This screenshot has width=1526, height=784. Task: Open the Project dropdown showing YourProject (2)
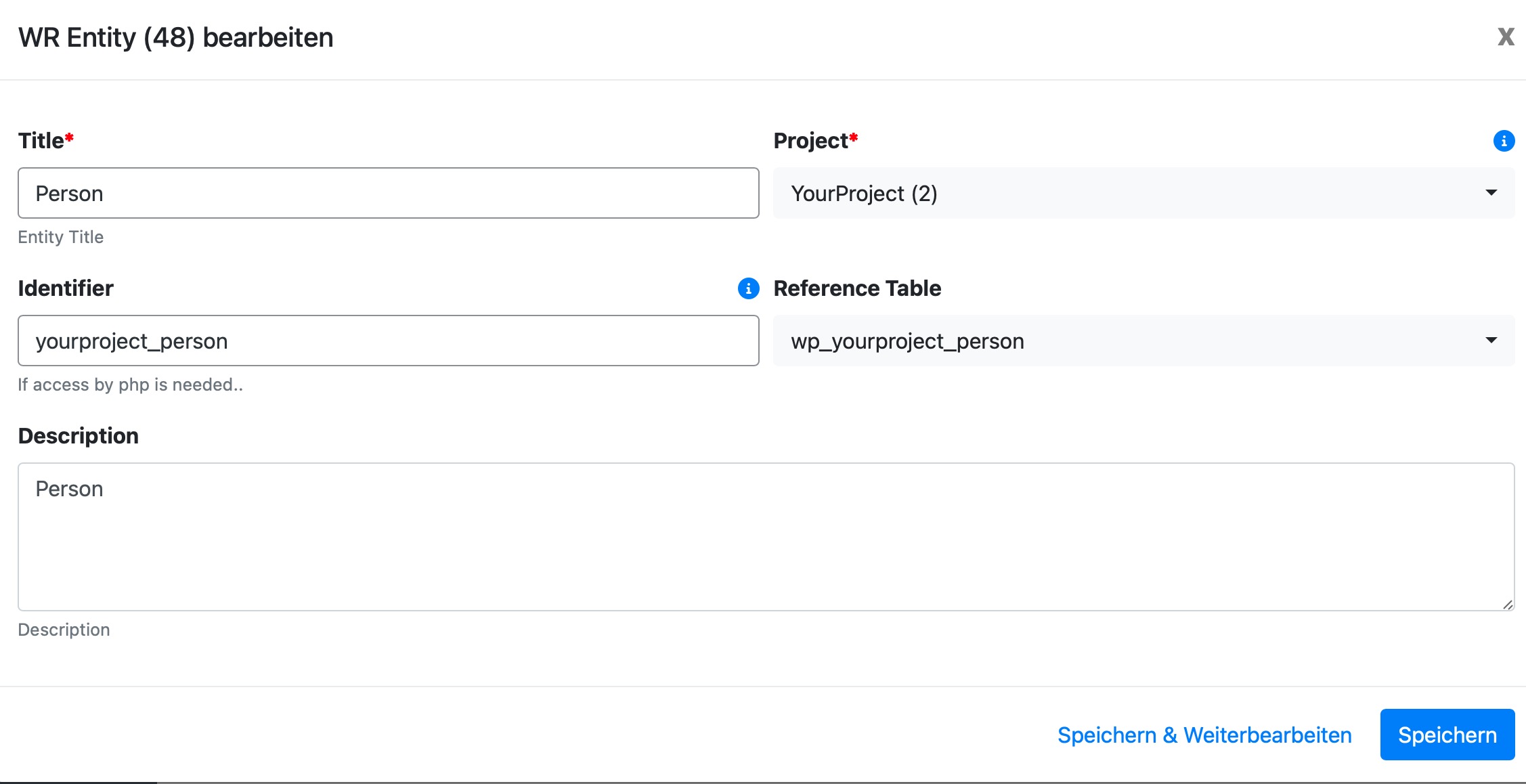pos(1144,193)
